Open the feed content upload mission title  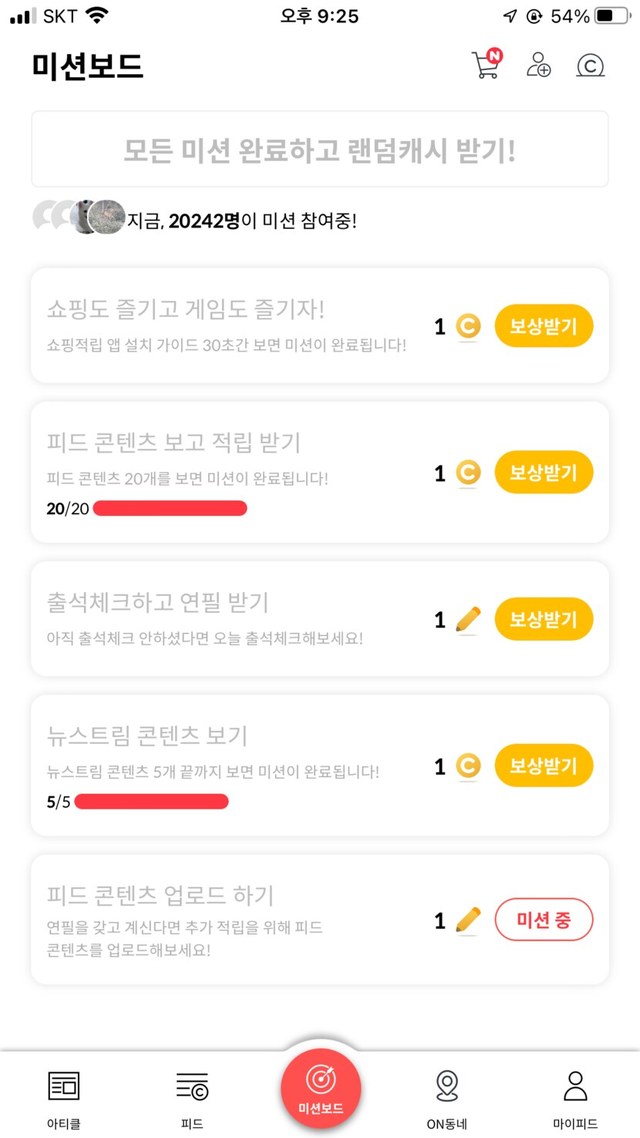[x=160, y=895]
